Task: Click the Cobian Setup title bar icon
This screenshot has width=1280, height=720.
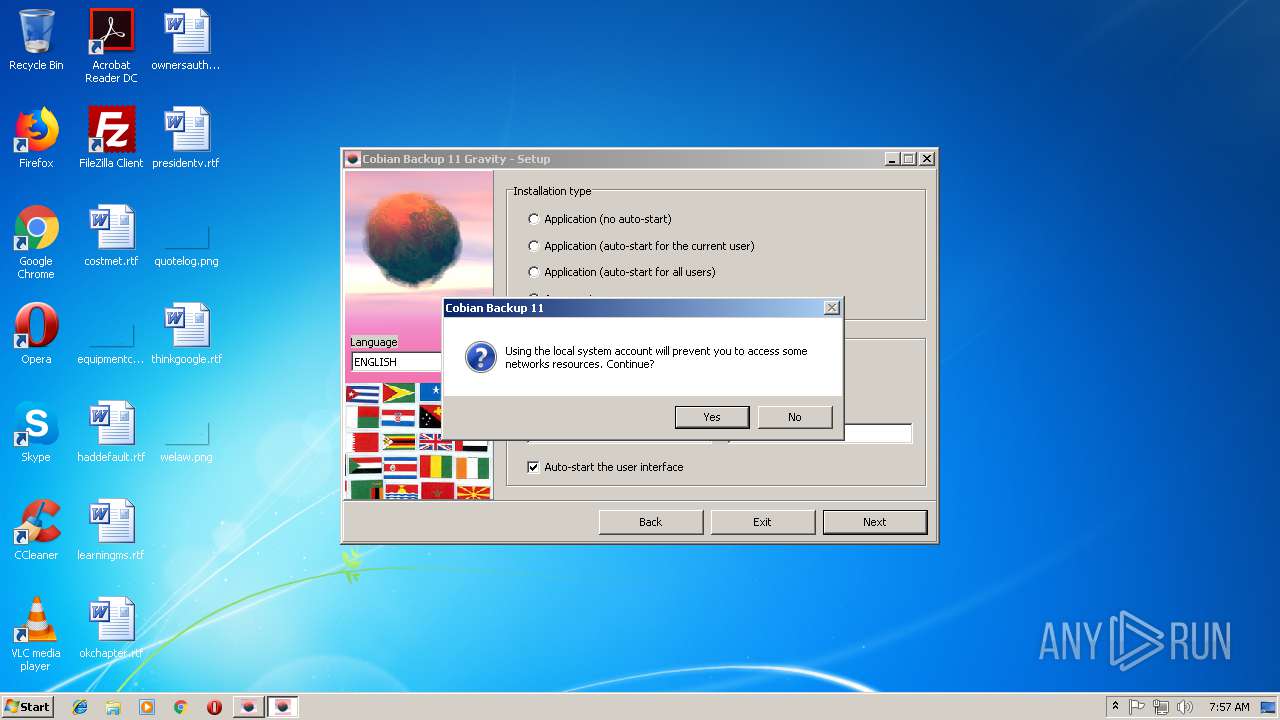Action: pyautogui.click(x=352, y=159)
